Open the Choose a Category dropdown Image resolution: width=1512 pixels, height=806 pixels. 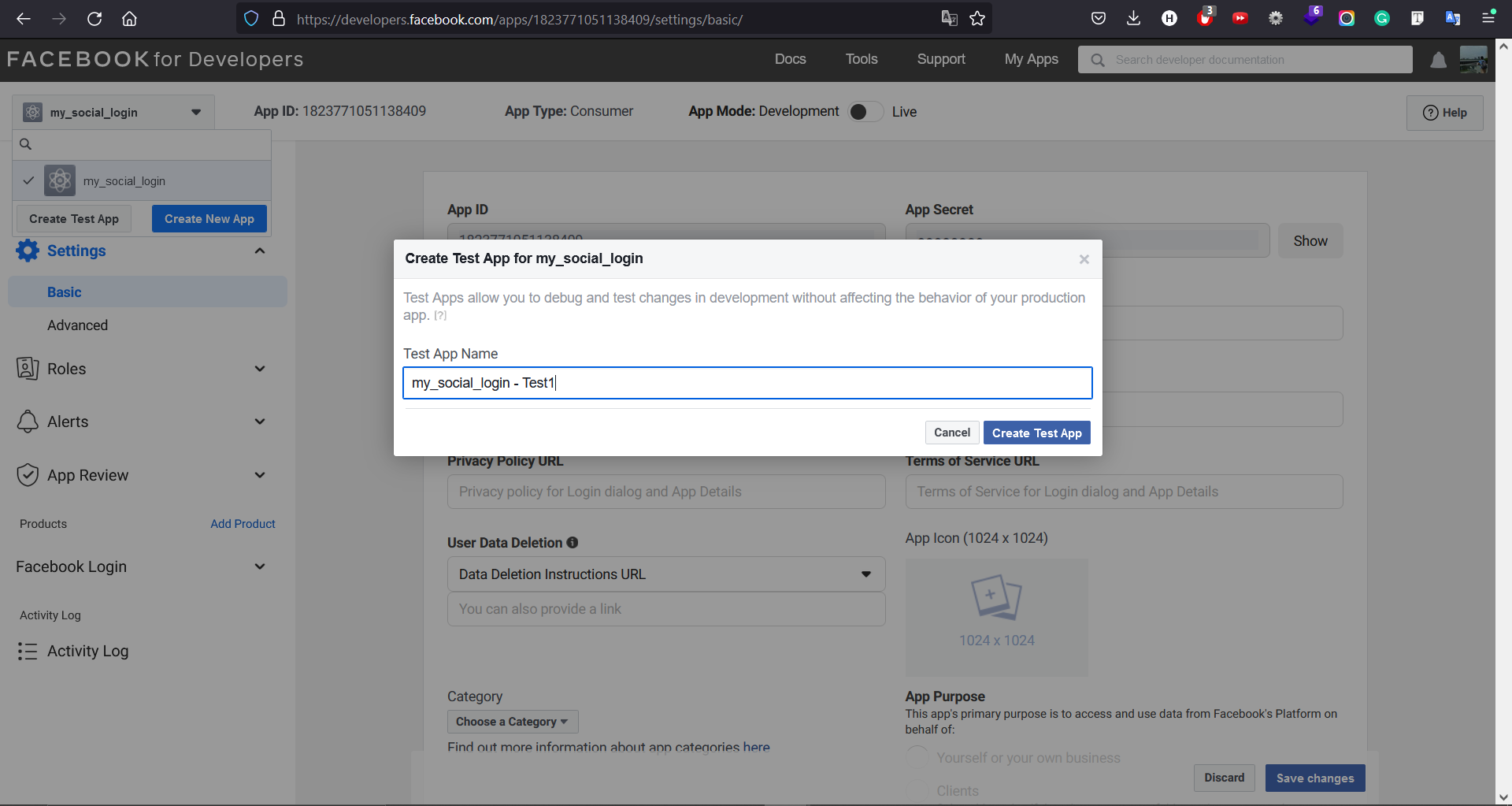tap(513, 722)
